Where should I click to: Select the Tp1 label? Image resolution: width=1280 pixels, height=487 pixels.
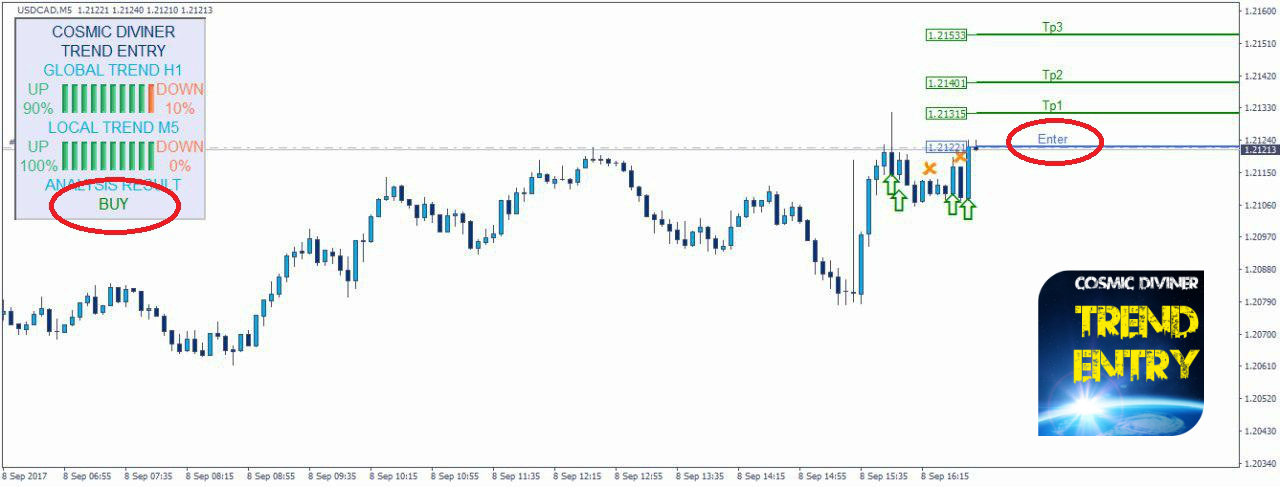[x=1052, y=105]
